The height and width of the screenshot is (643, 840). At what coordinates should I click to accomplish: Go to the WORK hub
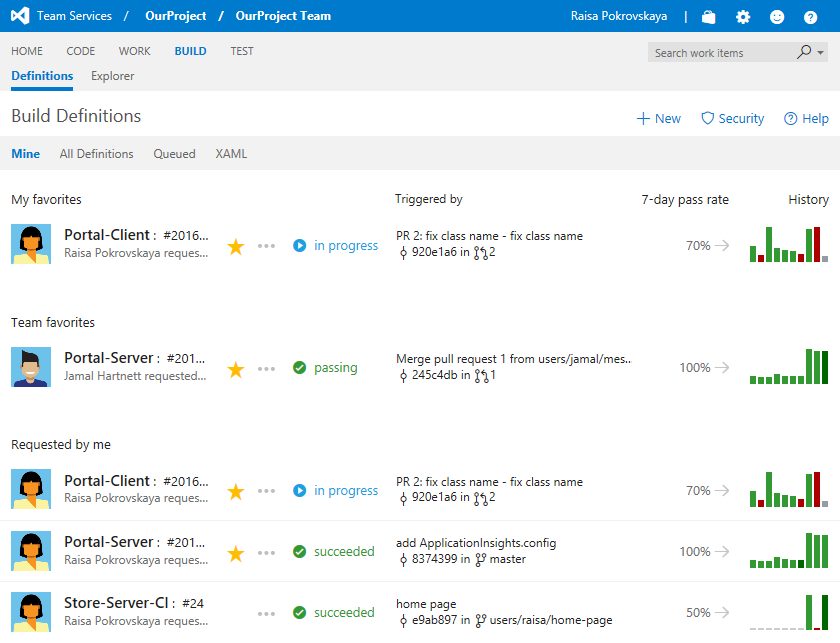(134, 51)
